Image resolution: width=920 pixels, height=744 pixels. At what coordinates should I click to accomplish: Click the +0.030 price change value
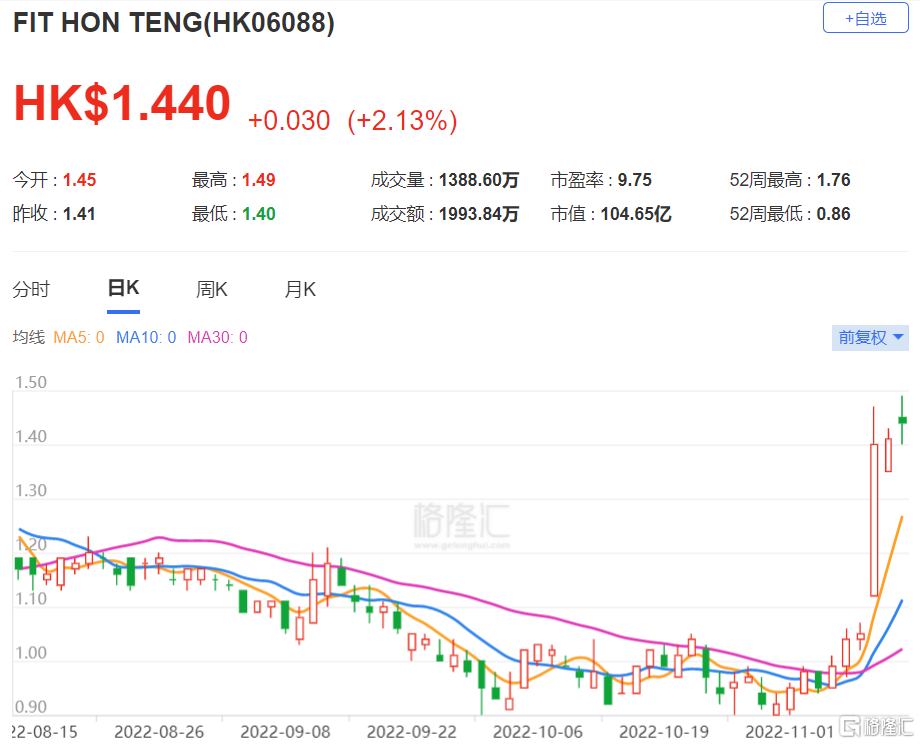click(289, 120)
